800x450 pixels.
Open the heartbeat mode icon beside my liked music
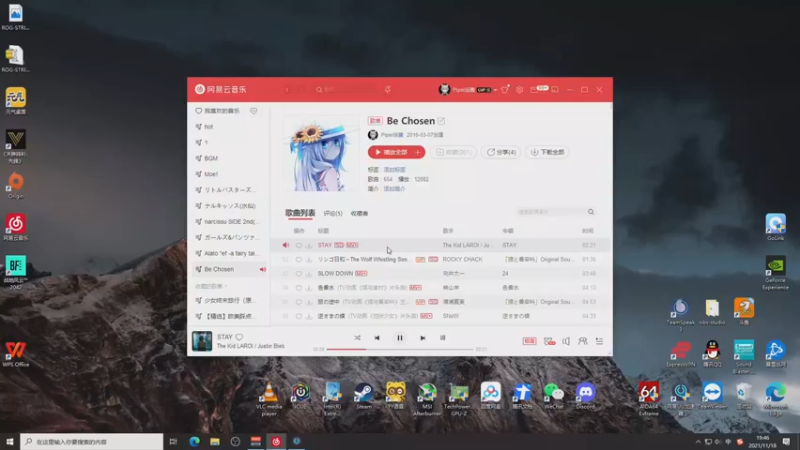(254, 111)
